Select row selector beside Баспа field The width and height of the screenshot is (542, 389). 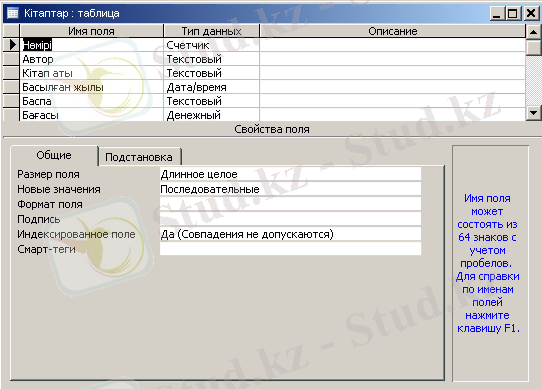11,101
